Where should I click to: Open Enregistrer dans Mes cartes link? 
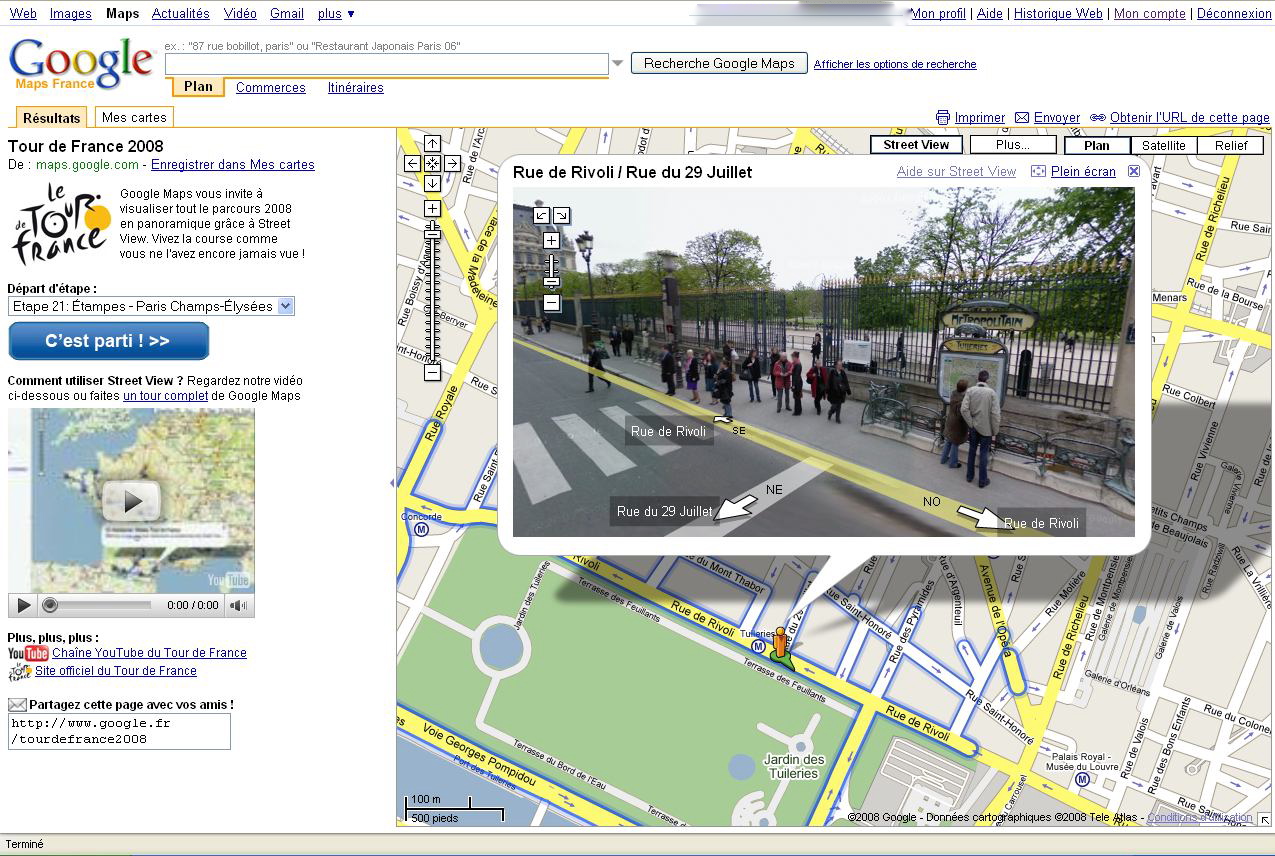pos(233,165)
